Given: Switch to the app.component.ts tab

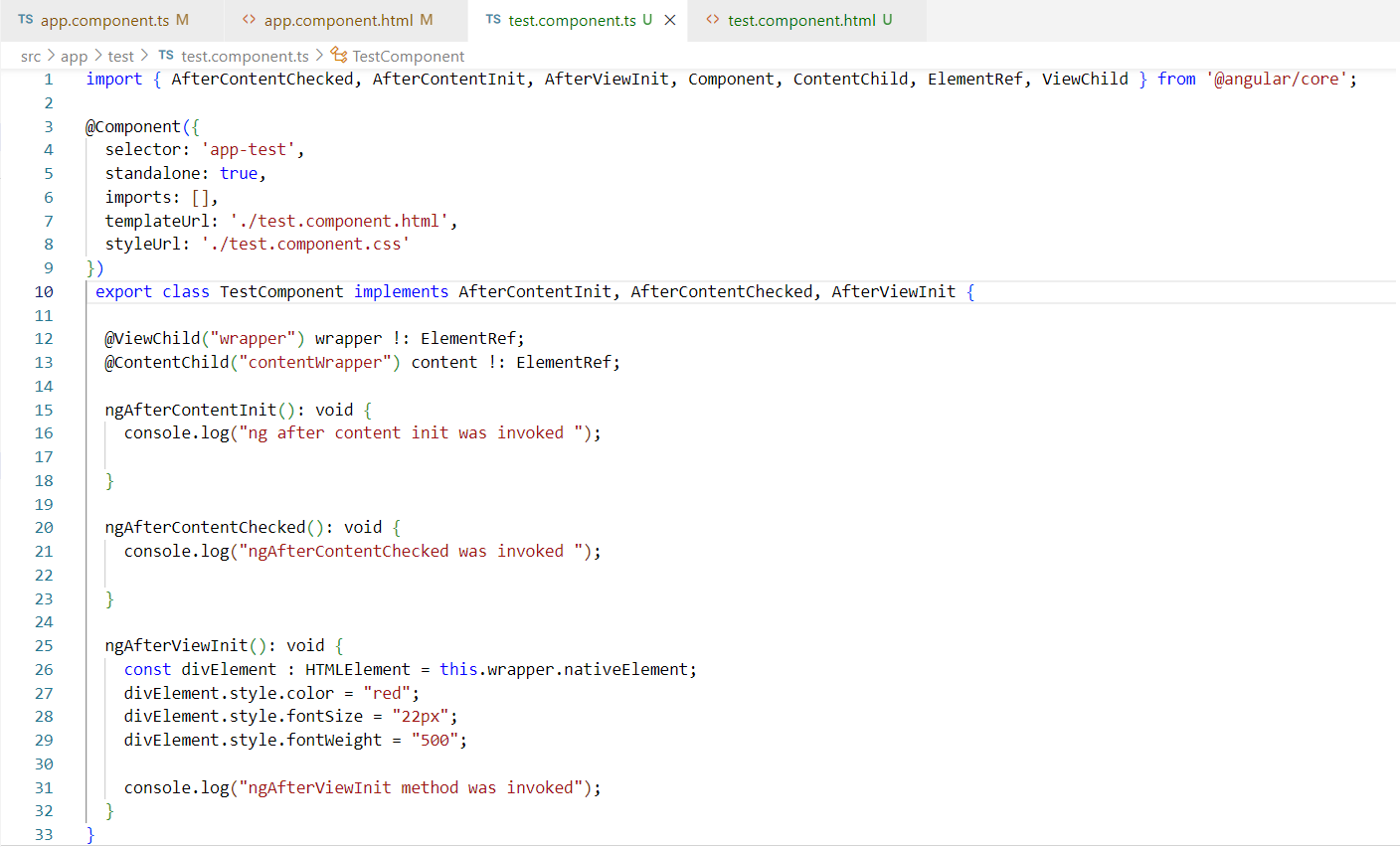Looking at the screenshot, I should pyautogui.click(x=104, y=20).
